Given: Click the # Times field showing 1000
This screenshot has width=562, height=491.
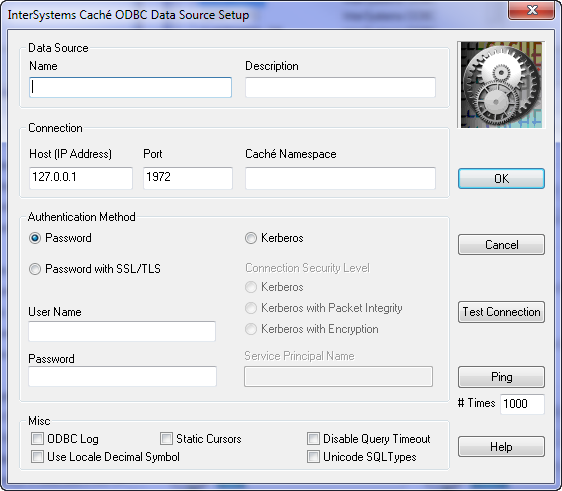Looking at the screenshot, I should click(x=522, y=404).
